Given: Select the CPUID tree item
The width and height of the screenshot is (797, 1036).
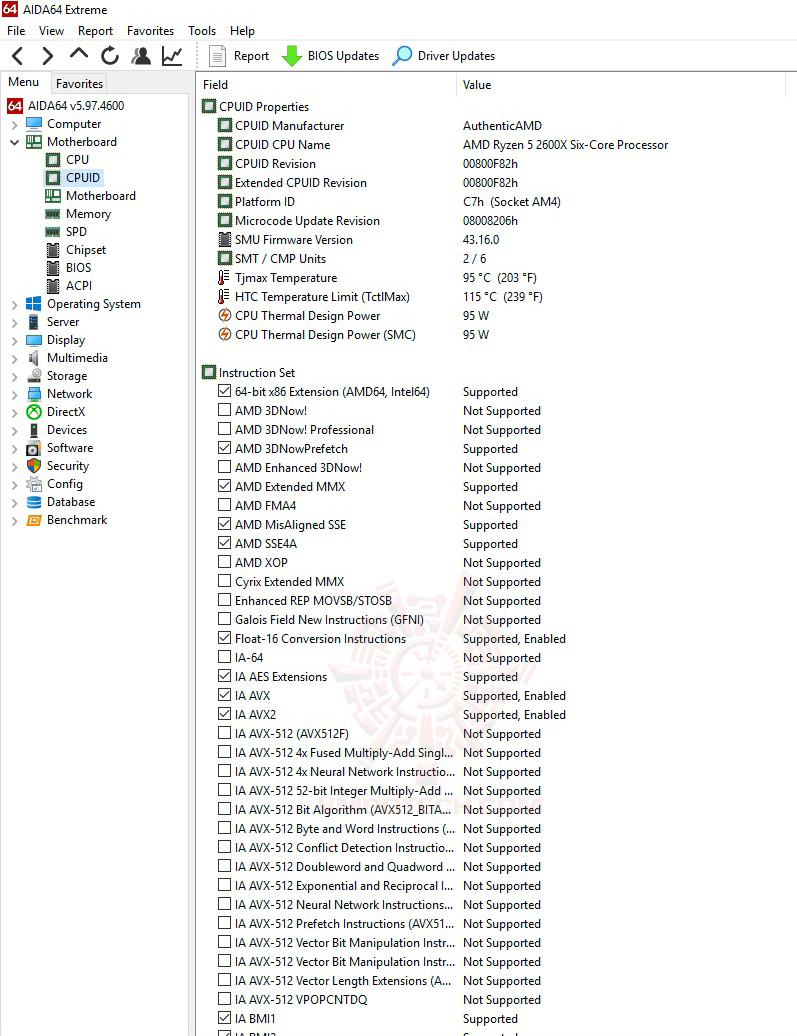Looking at the screenshot, I should coord(83,178).
